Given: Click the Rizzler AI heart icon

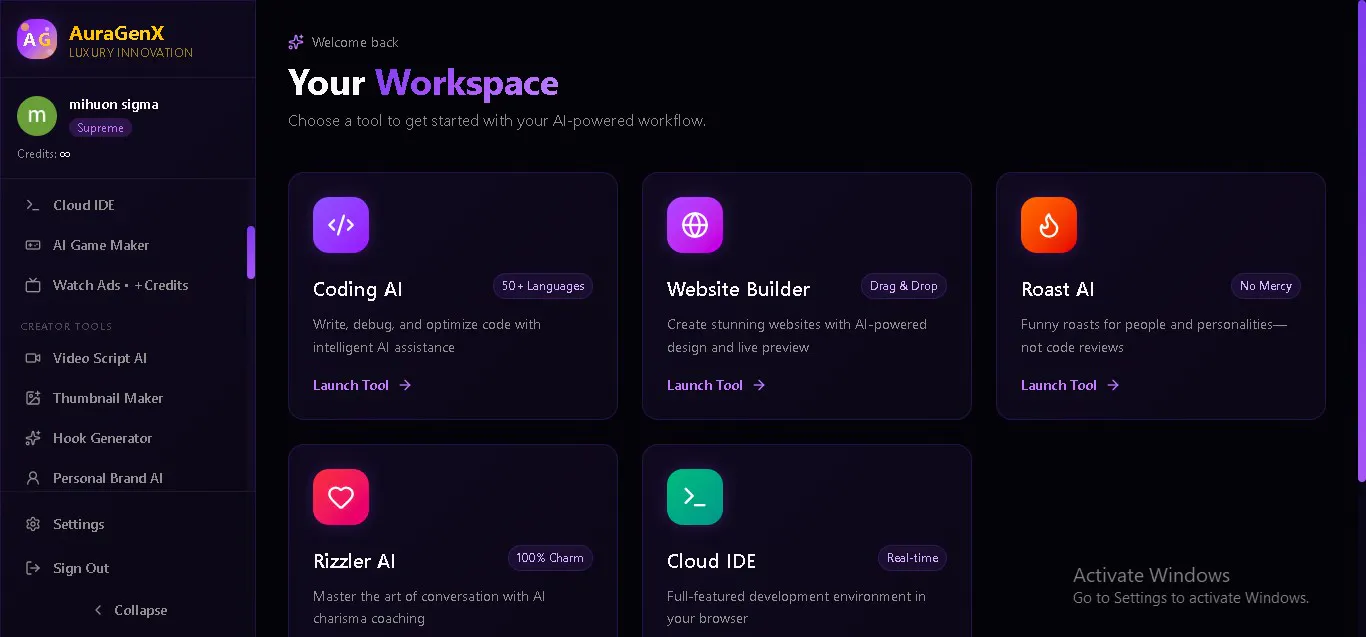Looking at the screenshot, I should pos(341,497).
